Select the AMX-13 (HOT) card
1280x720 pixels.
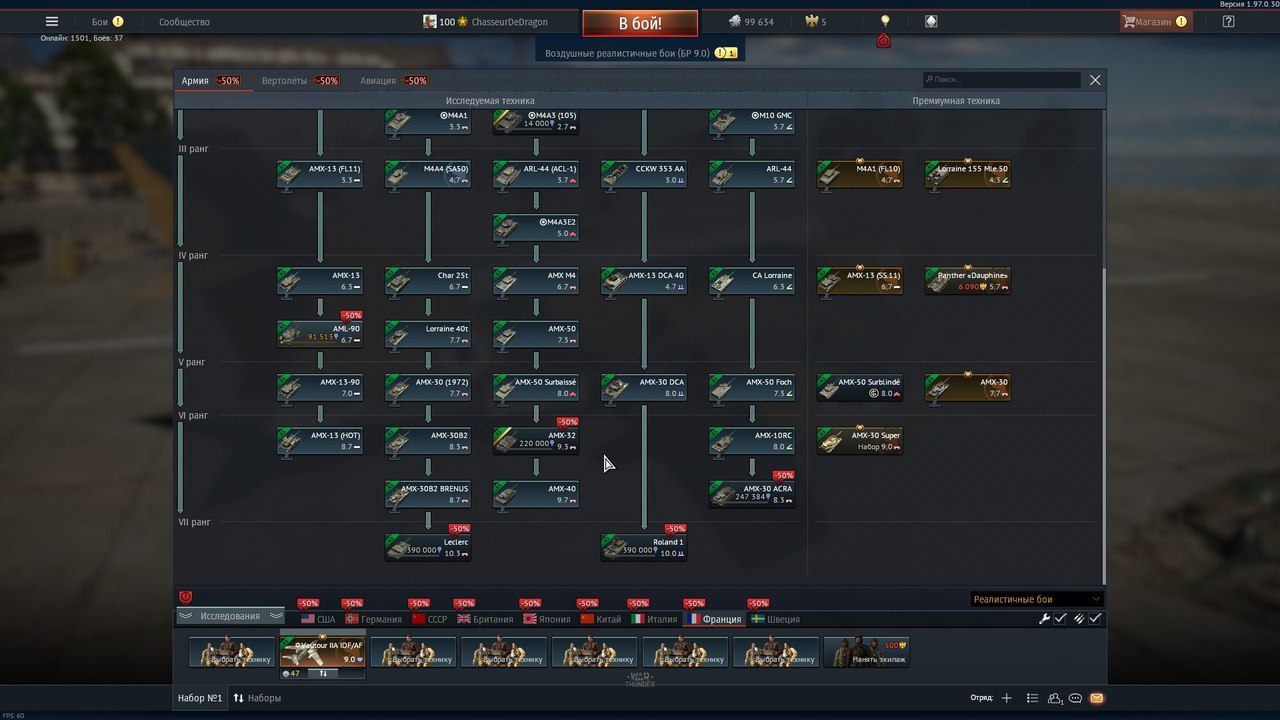[x=320, y=441]
